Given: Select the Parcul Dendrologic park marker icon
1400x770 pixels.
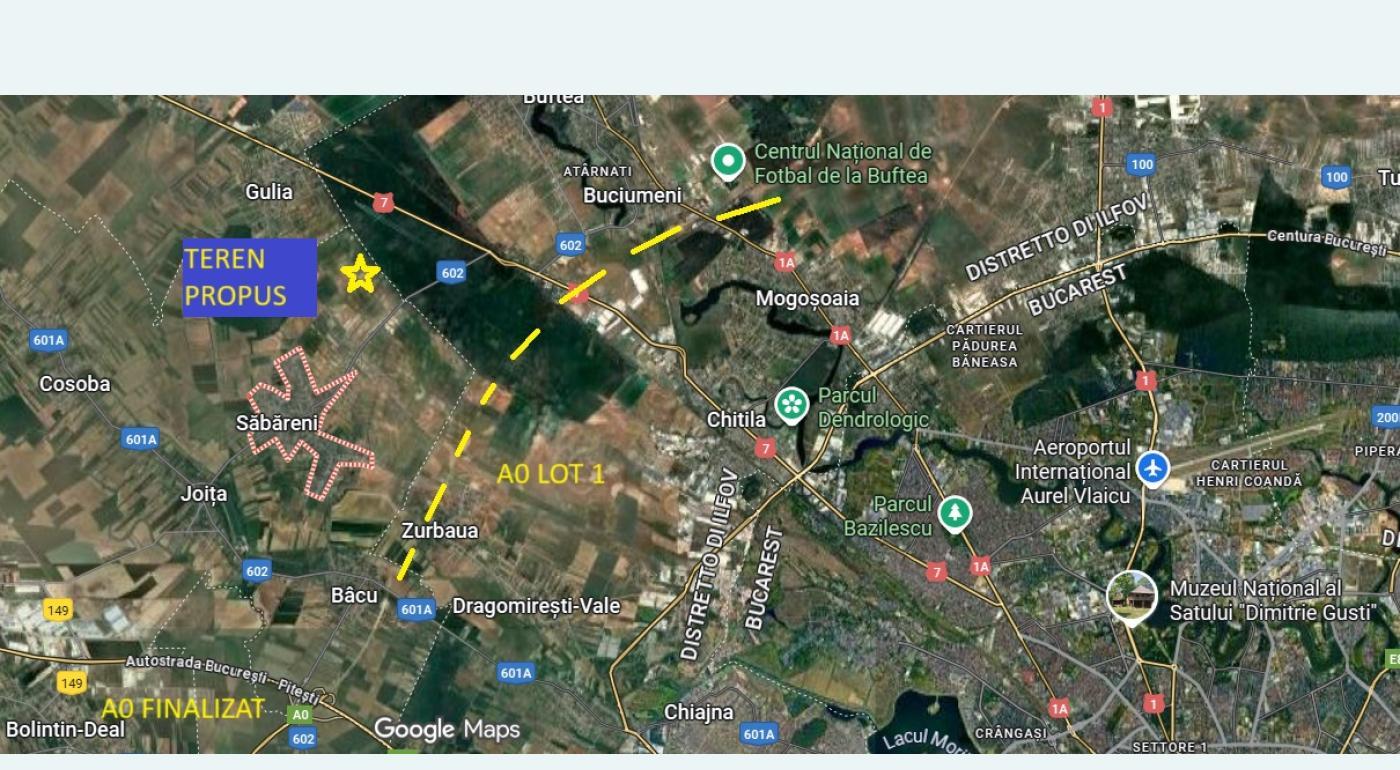Looking at the screenshot, I should point(793,405).
